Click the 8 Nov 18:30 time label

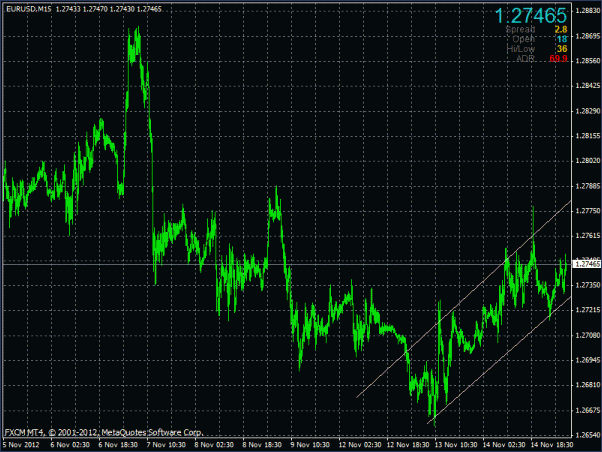coord(262,445)
